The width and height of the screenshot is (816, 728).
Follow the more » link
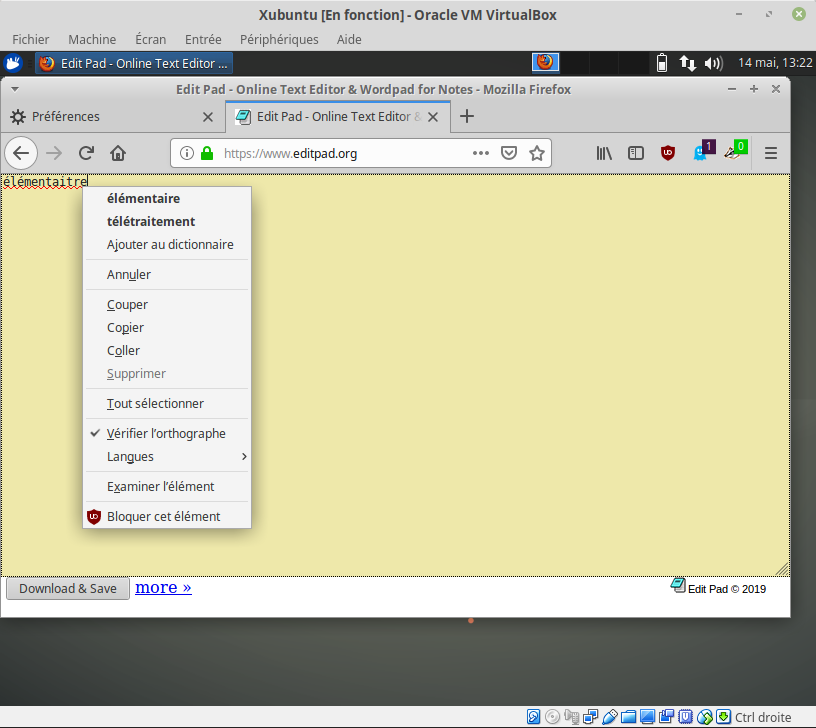[163, 587]
